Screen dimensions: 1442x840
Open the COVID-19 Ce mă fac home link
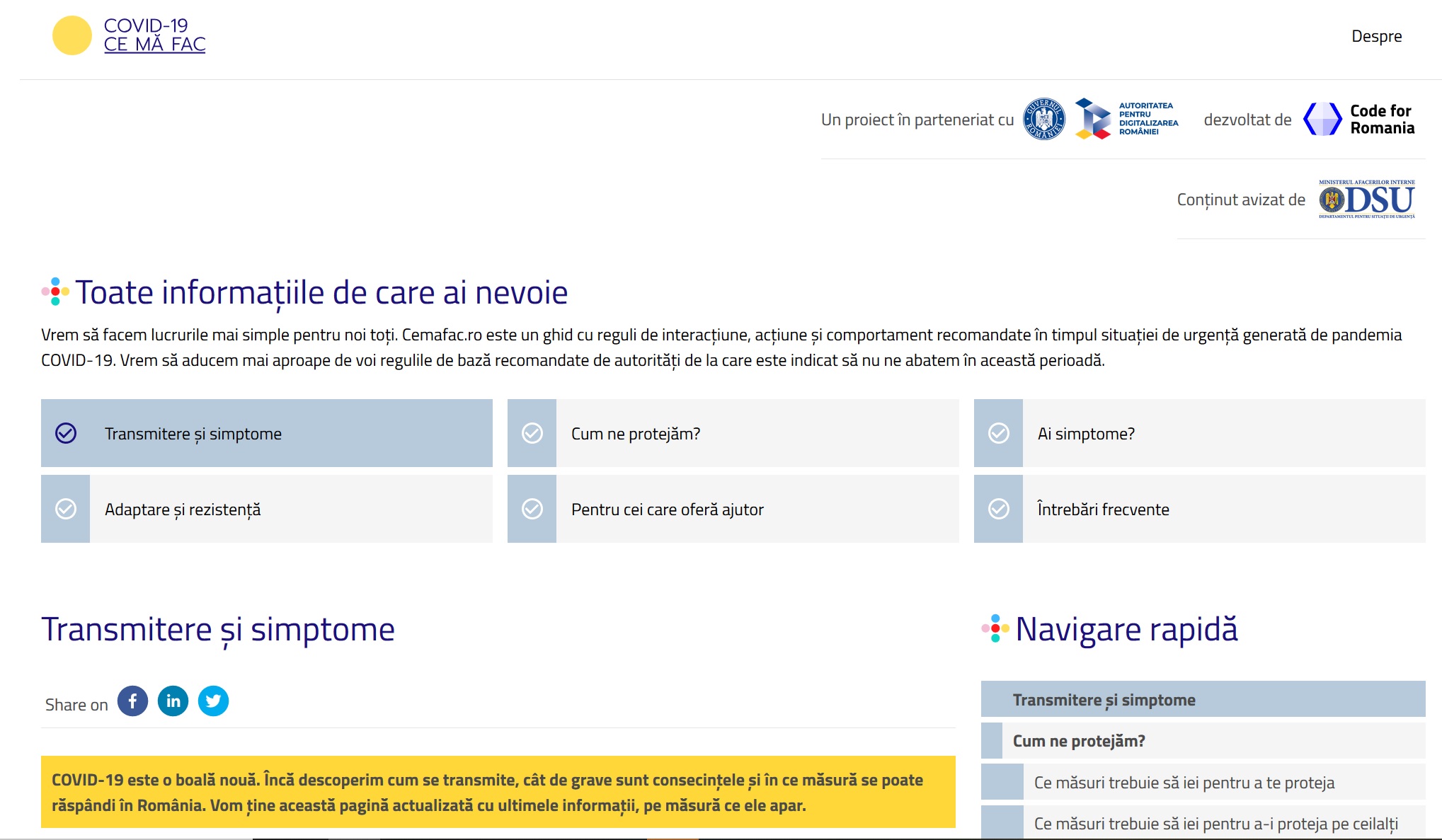click(154, 35)
